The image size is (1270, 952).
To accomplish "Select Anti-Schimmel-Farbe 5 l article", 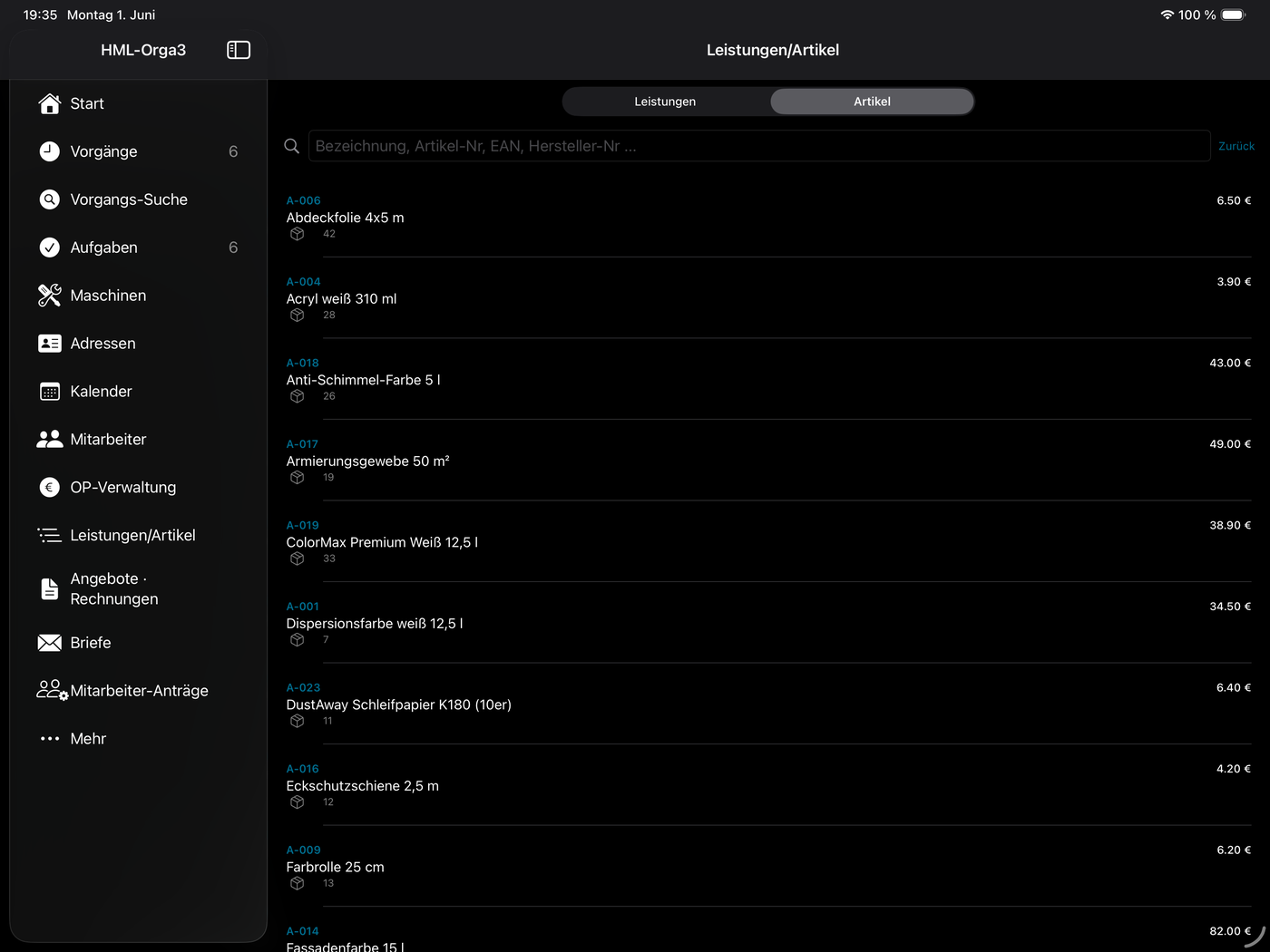I will pyautogui.click(x=363, y=380).
